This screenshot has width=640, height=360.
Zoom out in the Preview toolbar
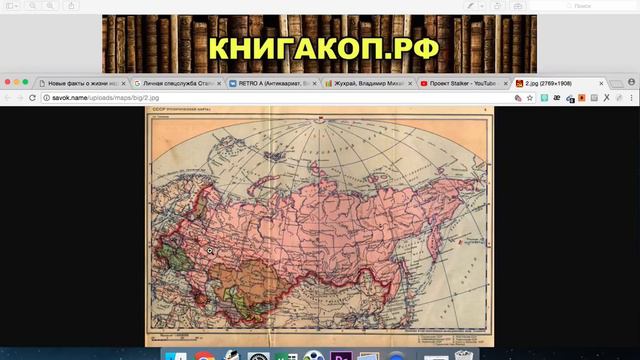[x=33, y=6]
